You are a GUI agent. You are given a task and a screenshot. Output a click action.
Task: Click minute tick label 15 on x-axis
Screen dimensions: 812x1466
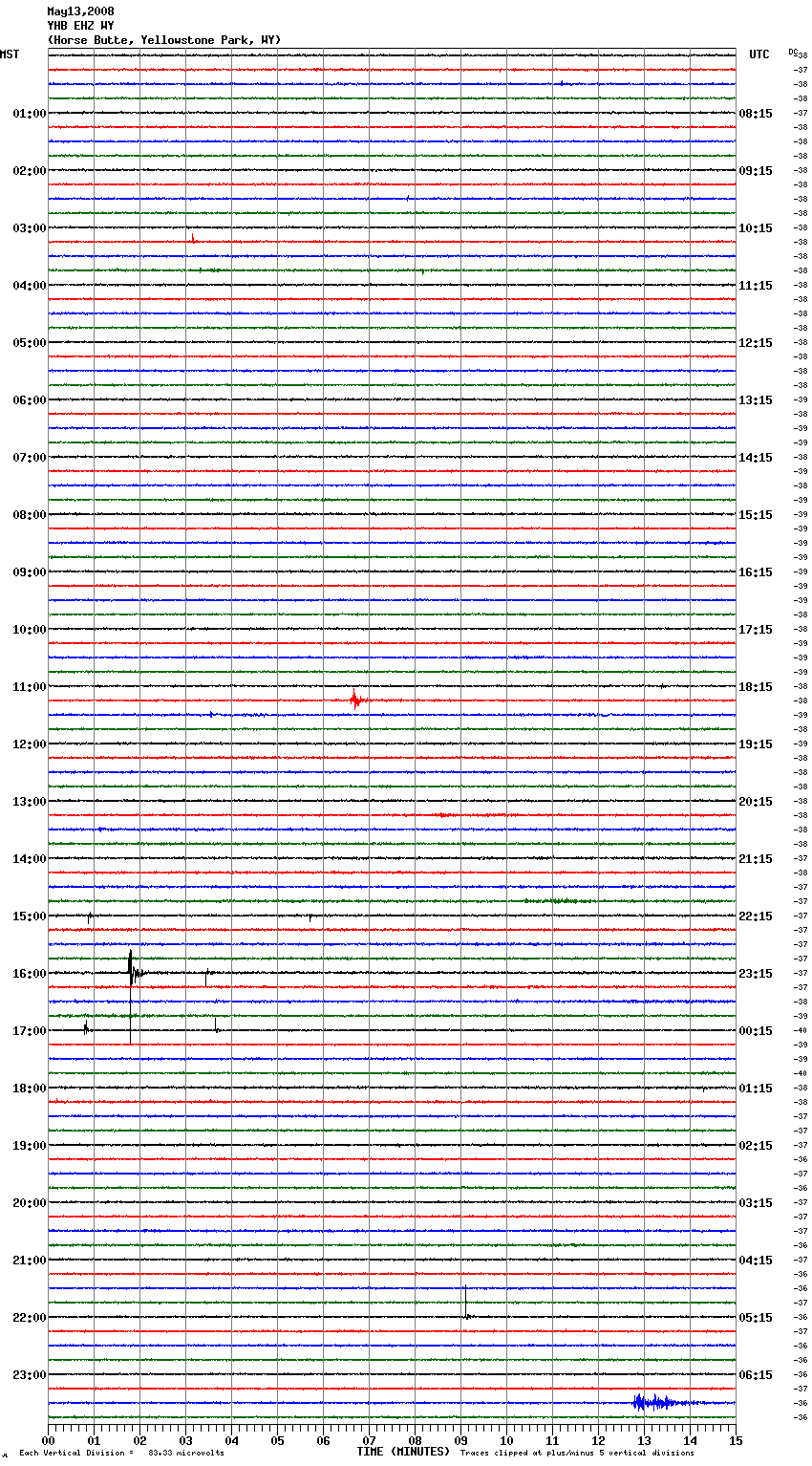(x=736, y=1440)
